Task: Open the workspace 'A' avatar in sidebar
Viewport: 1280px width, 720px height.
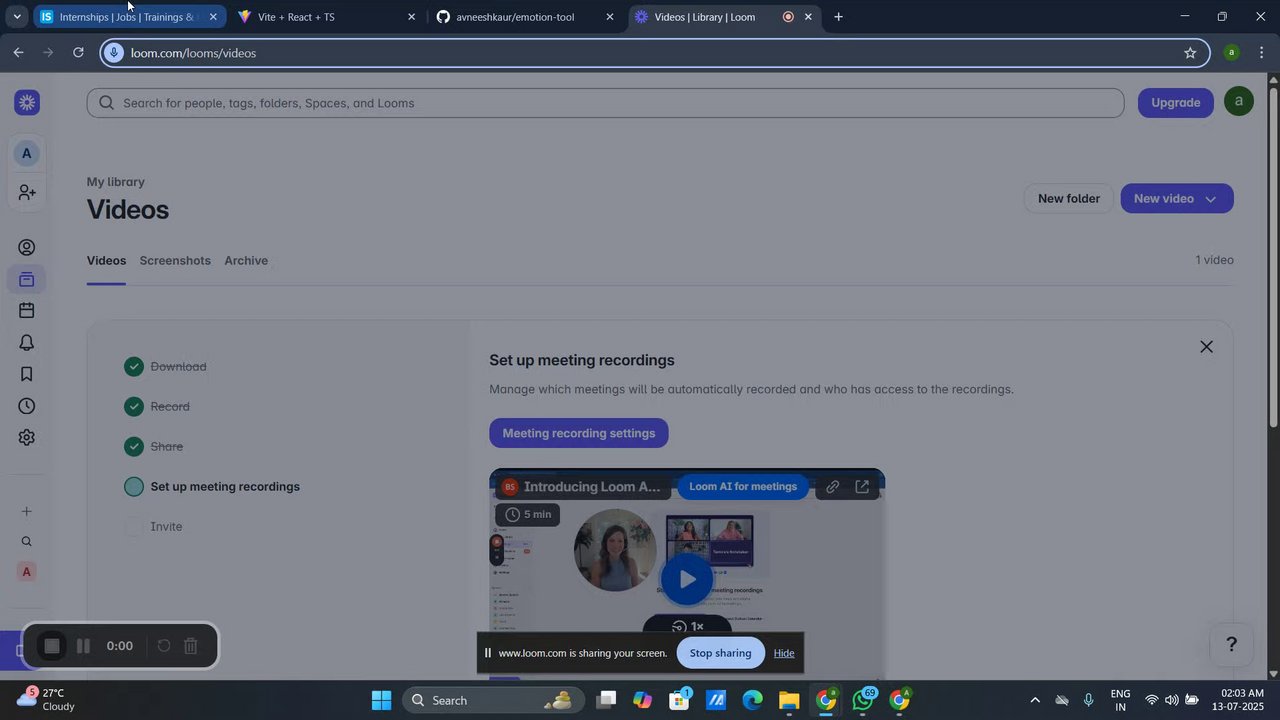Action: pyautogui.click(x=27, y=154)
